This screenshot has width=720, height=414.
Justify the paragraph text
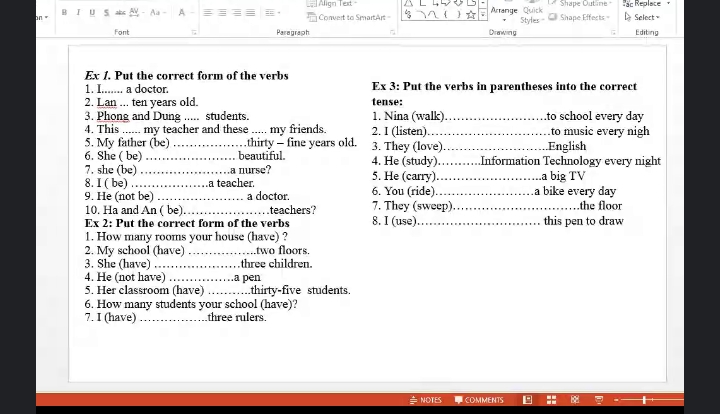click(x=250, y=13)
